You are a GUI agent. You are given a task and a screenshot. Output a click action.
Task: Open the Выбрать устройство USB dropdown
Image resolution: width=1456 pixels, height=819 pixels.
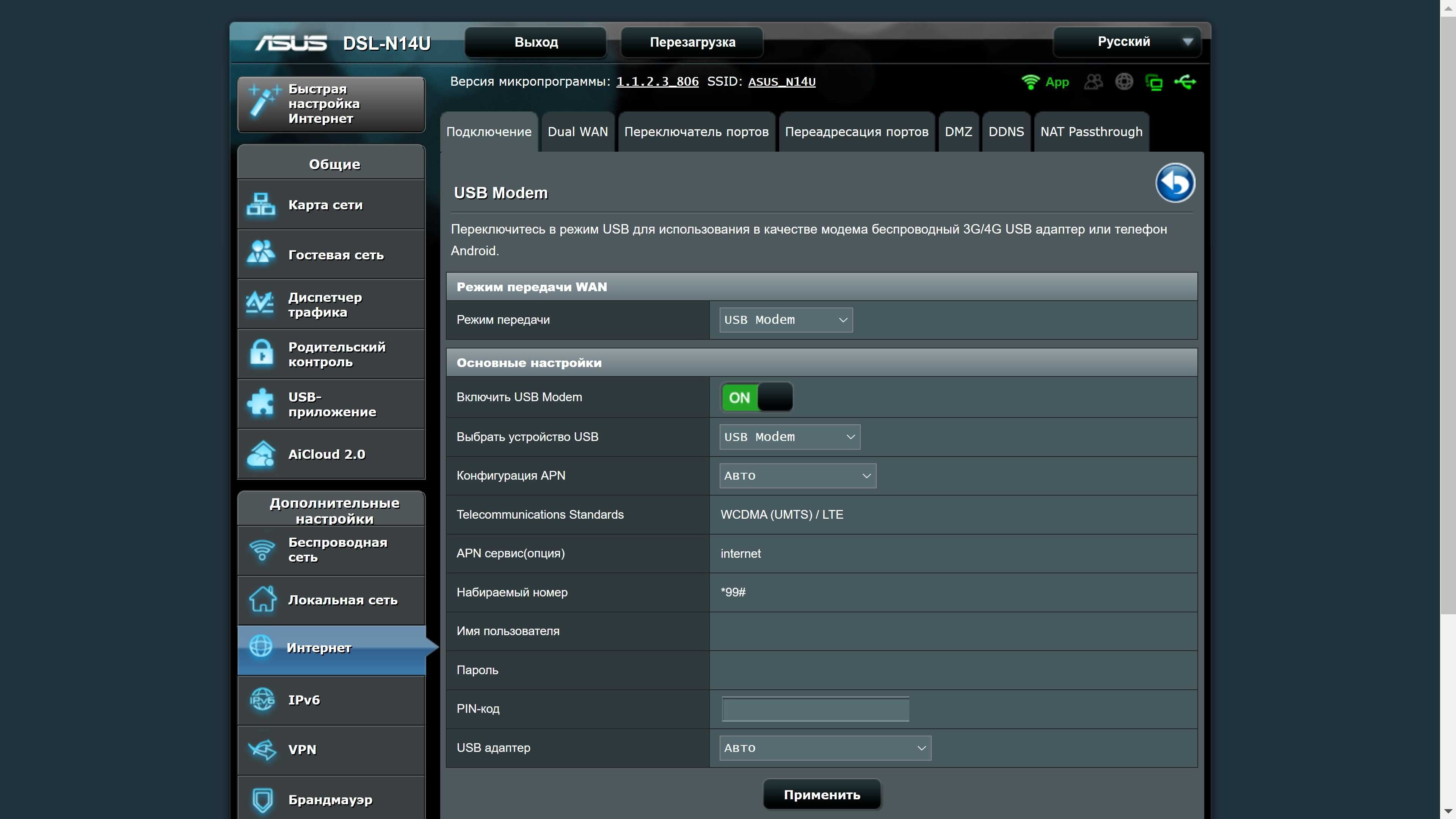coord(789,437)
